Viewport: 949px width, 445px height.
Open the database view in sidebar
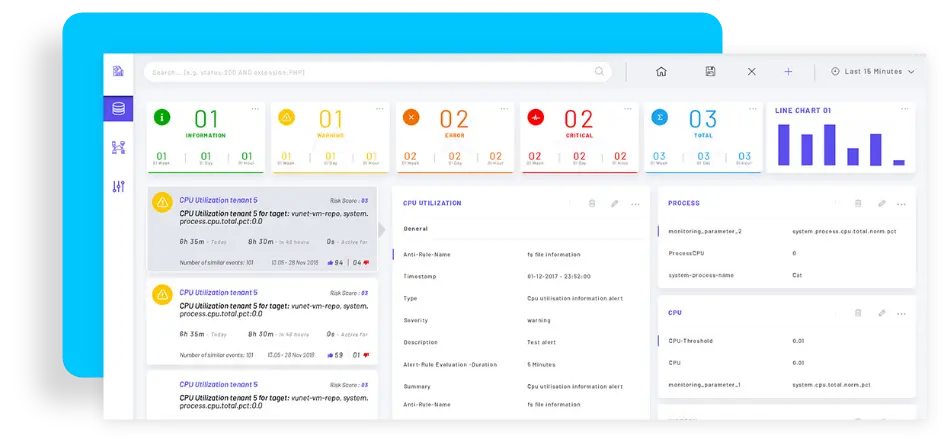click(118, 109)
